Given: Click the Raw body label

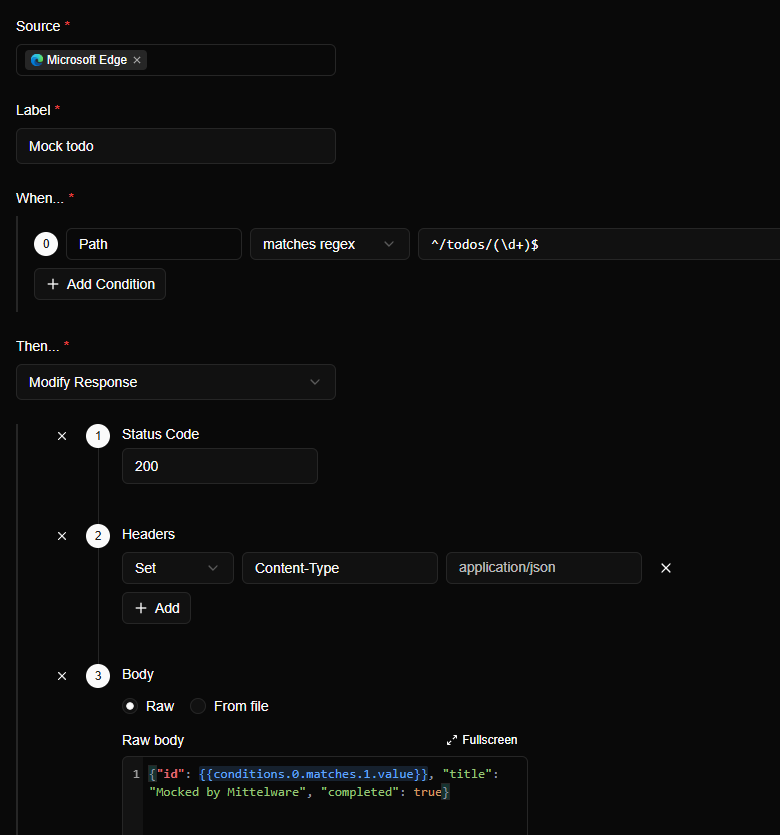Looking at the screenshot, I should 153,741.
